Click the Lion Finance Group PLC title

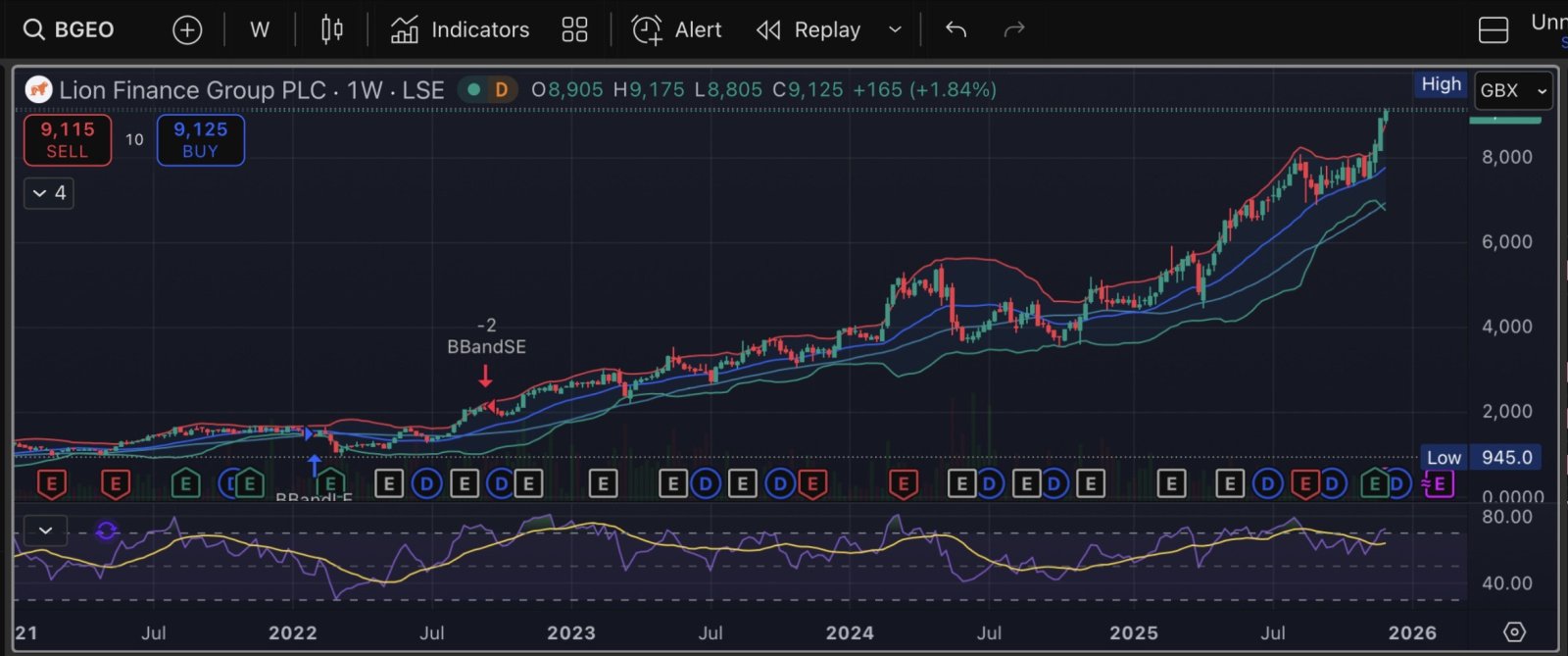tap(192, 90)
